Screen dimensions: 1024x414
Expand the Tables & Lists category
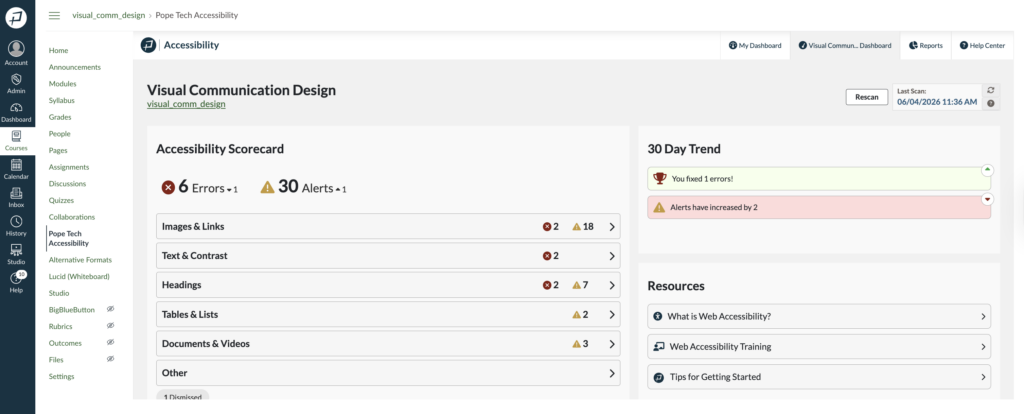[388, 314]
